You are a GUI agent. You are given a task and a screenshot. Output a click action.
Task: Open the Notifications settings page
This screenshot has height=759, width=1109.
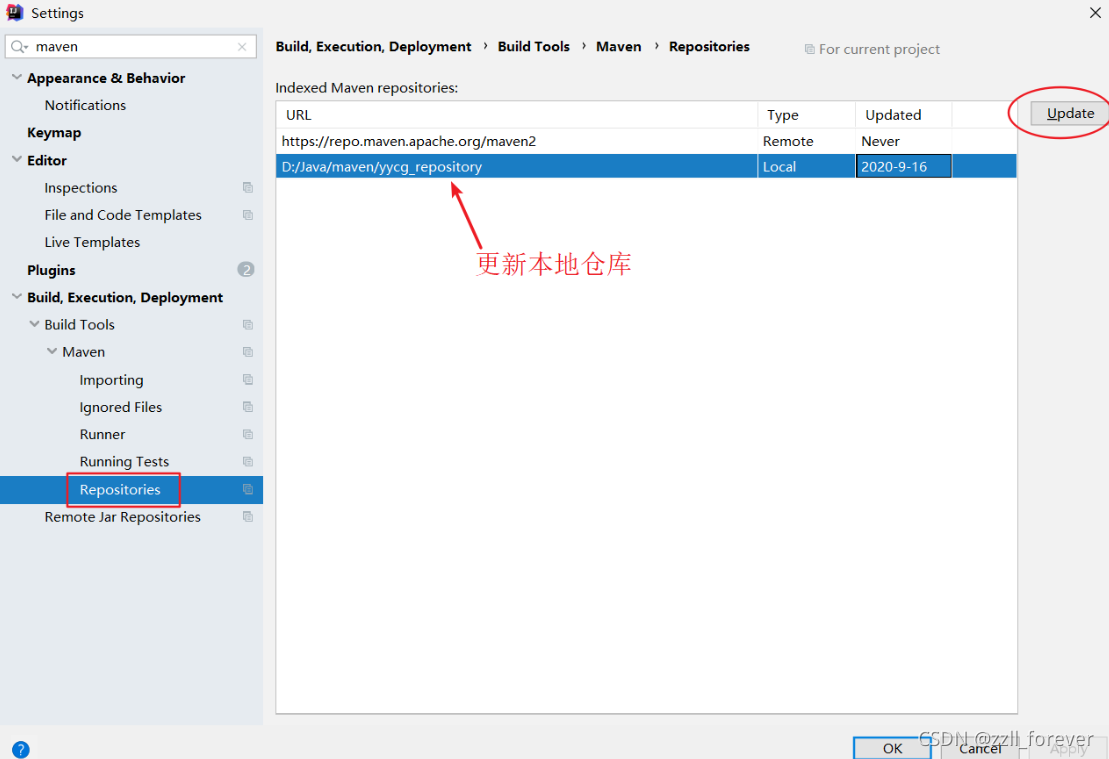coord(85,105)
